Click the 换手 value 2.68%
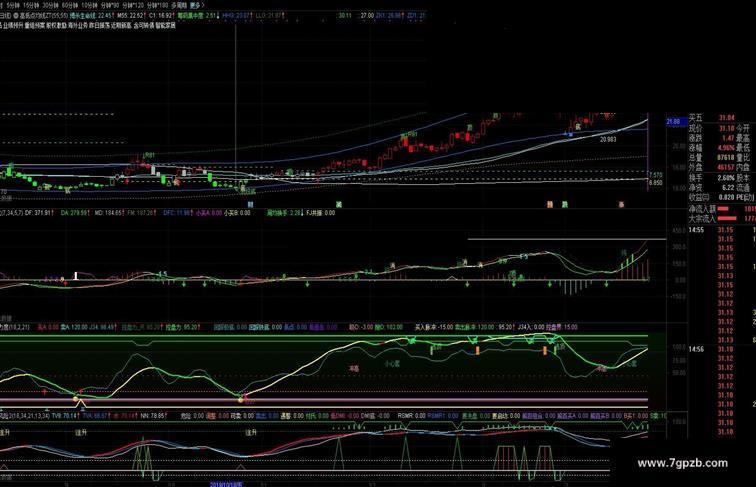Screen dimensions: 756x487 (x=726, y=177)
